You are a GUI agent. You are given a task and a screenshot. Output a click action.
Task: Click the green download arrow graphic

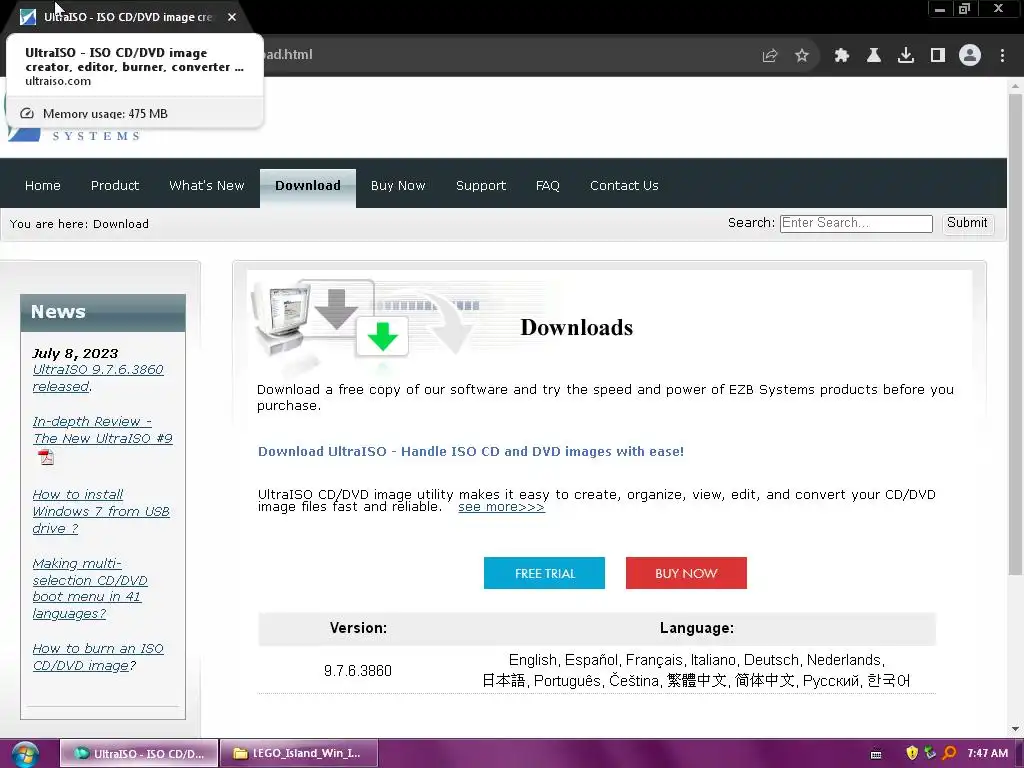[x=382, y=336]
